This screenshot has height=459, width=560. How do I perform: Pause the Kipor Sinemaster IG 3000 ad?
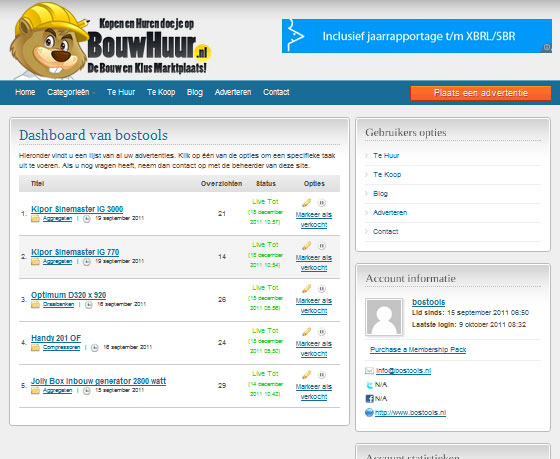click(x=321, y=203)
